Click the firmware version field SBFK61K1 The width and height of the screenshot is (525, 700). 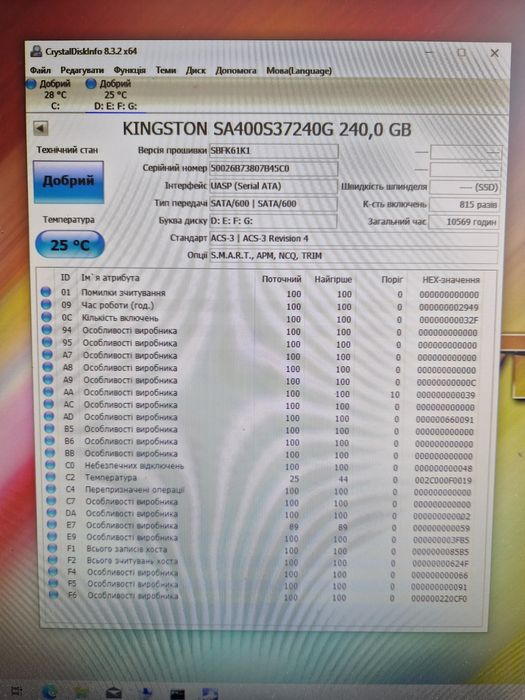tap(274, 150)
